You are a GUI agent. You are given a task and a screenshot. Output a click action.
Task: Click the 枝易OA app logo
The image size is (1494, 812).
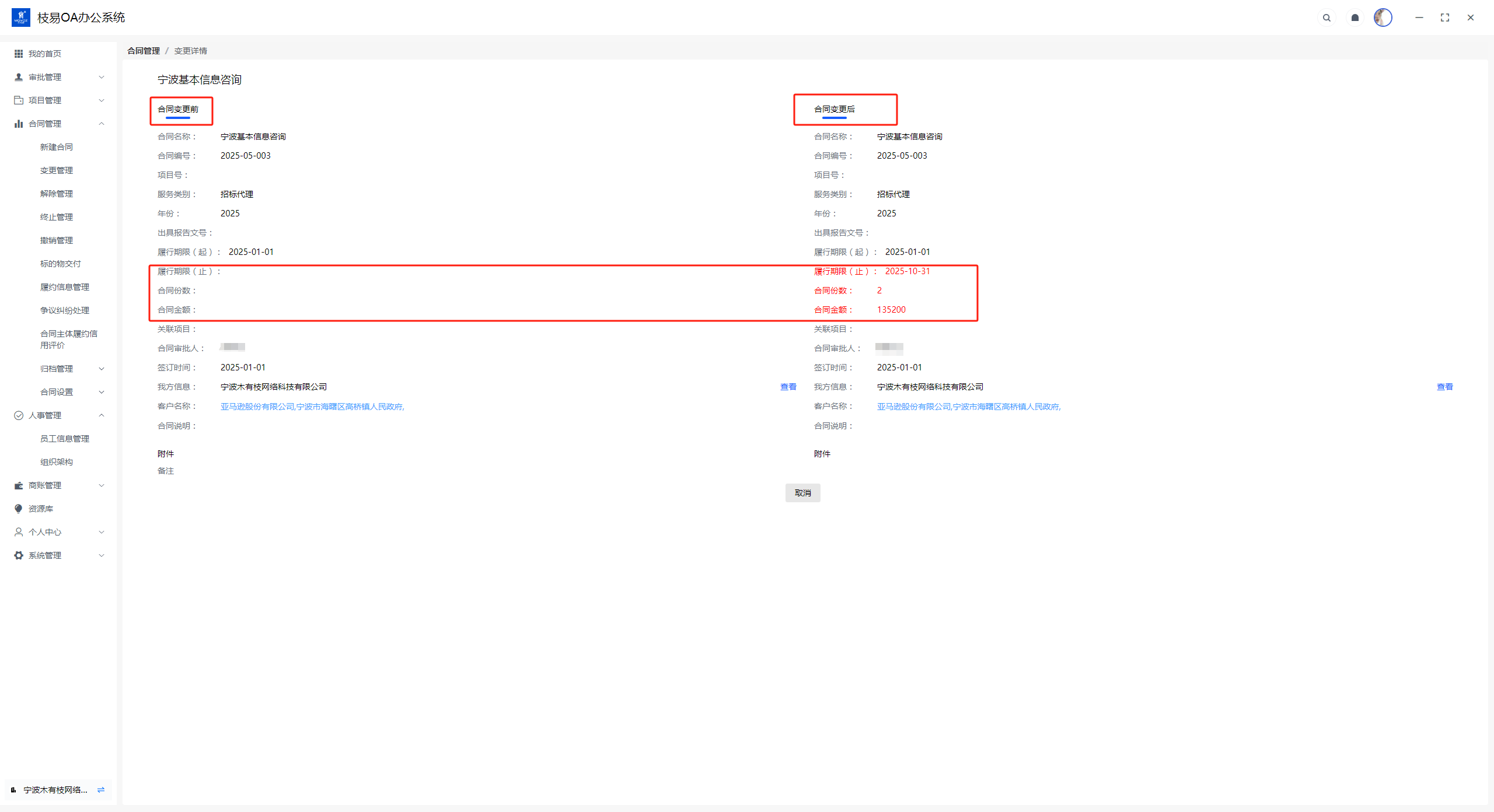point(21,17)
